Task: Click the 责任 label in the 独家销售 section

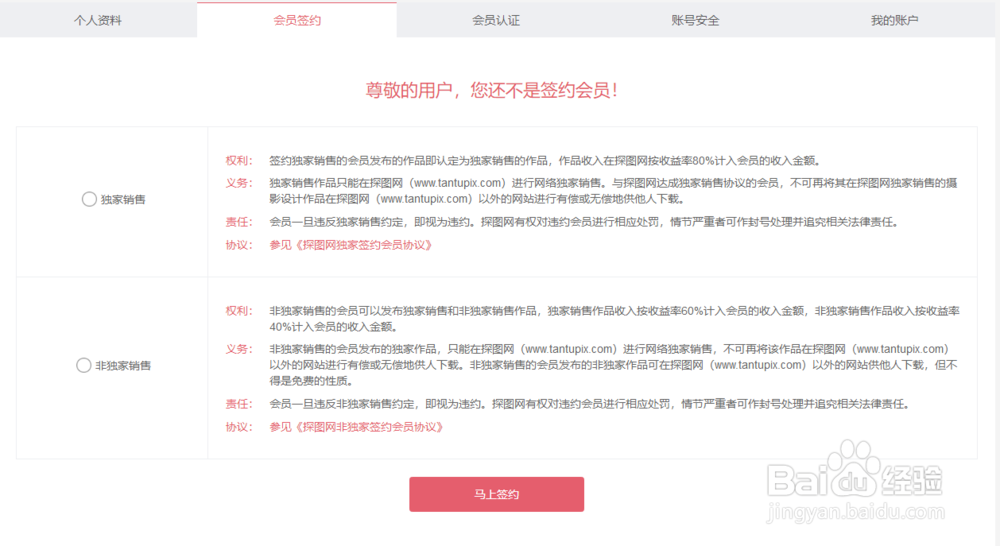Action: (239, 222)
